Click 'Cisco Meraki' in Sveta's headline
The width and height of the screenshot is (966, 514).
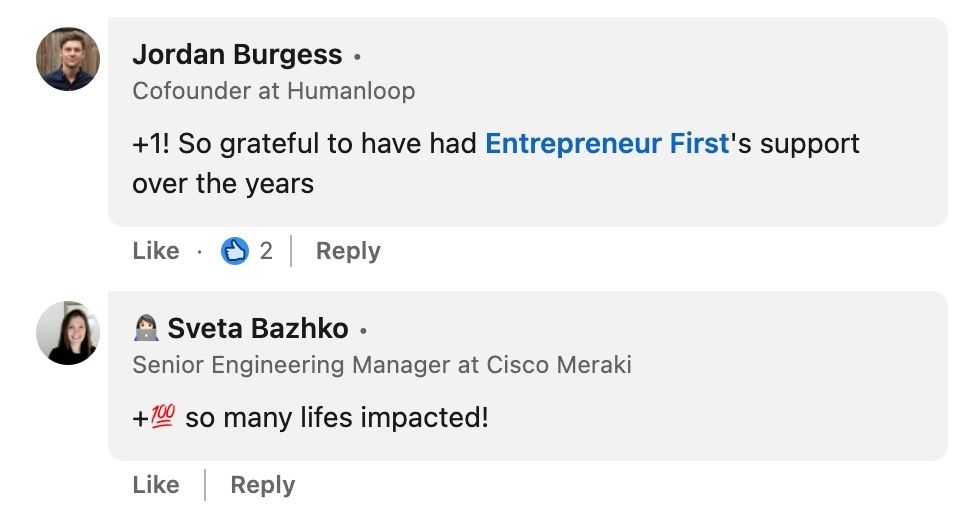pyautogui.click(x=559, y=365)
